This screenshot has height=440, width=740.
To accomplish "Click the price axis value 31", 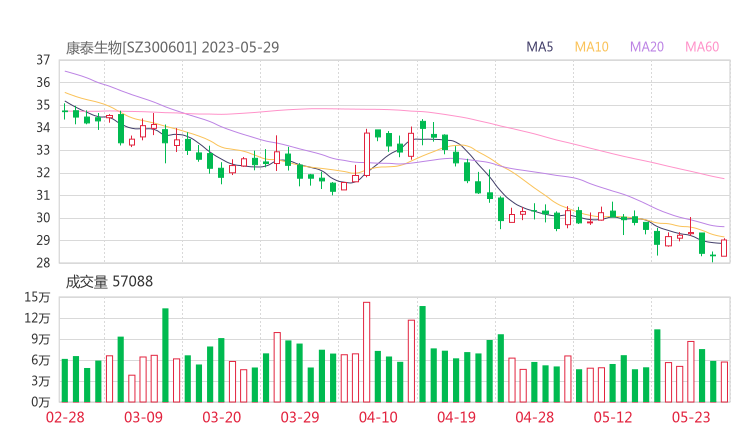I will (43, 195).
